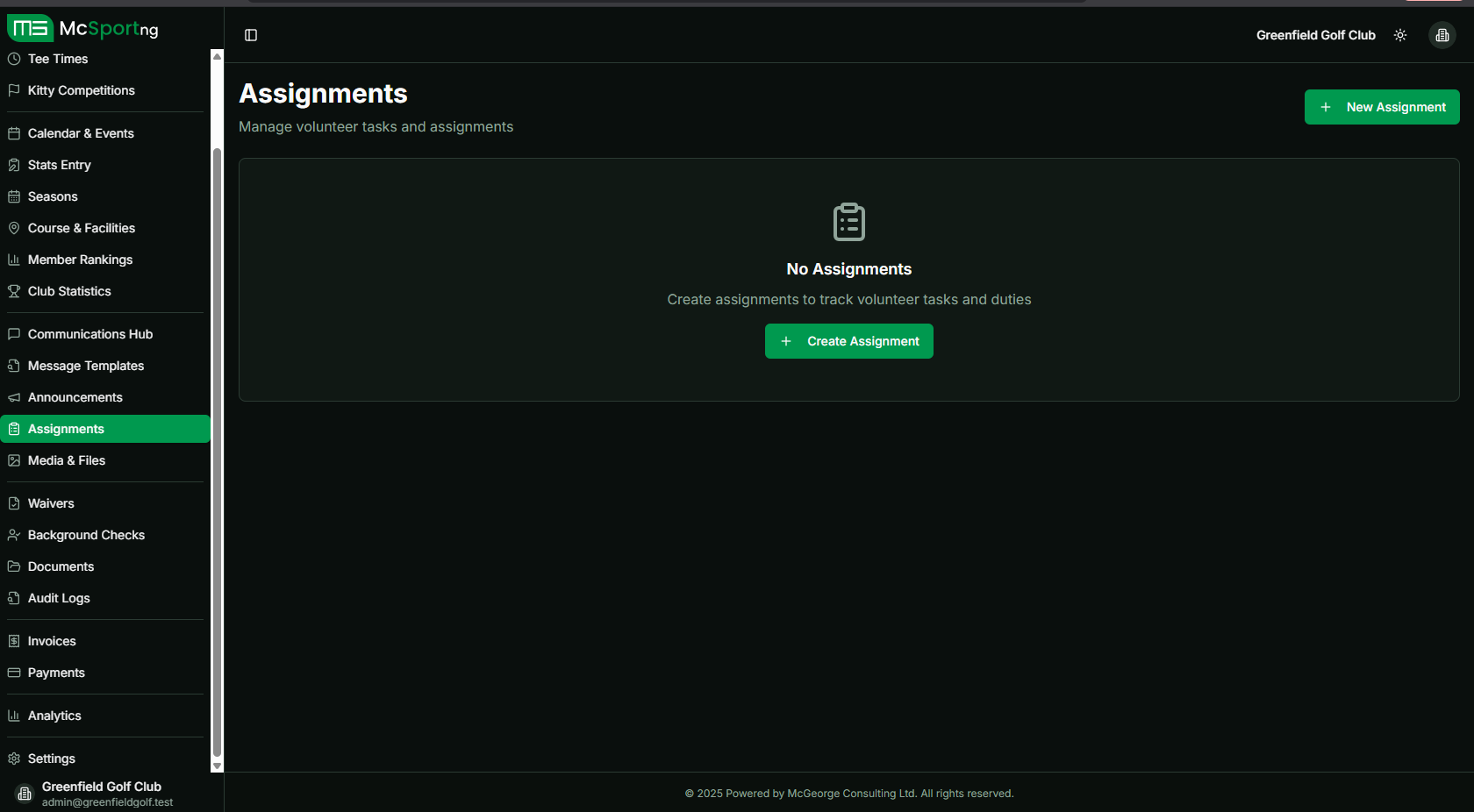1474x812 pixels.
Task: Click the New Assignment button
Action: [1381, 107]
